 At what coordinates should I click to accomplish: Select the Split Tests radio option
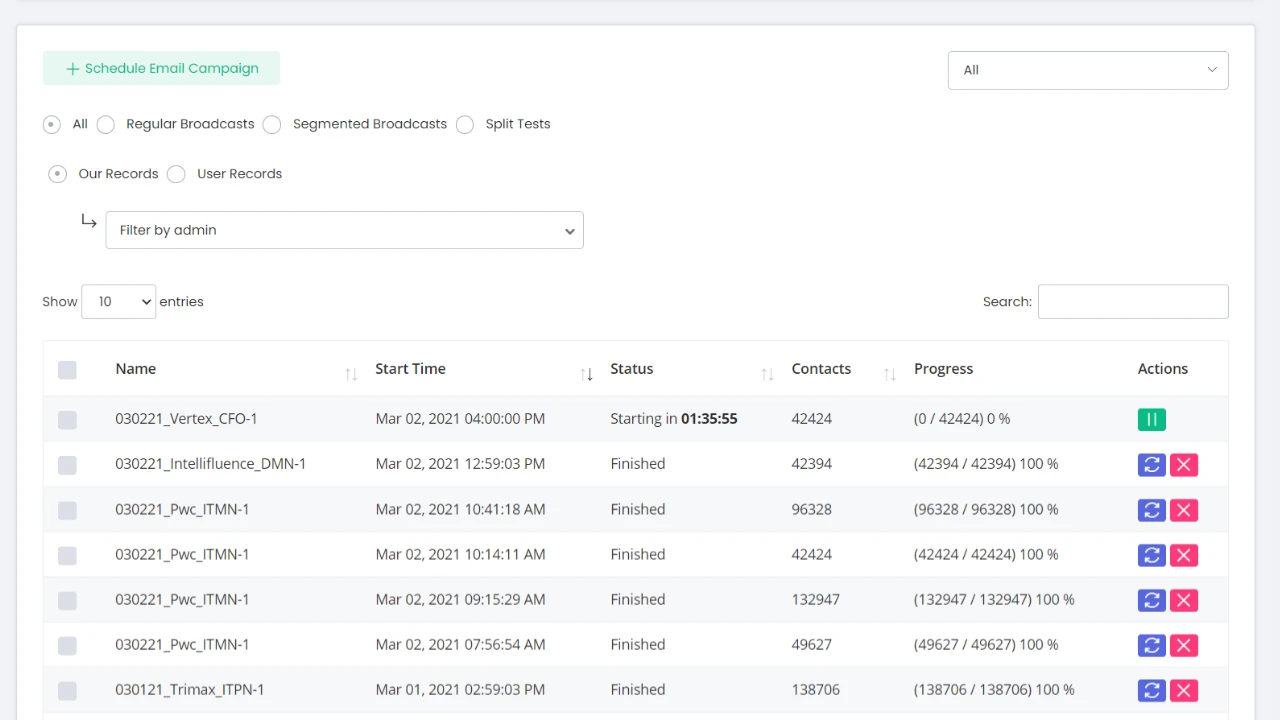coord(465,125)
